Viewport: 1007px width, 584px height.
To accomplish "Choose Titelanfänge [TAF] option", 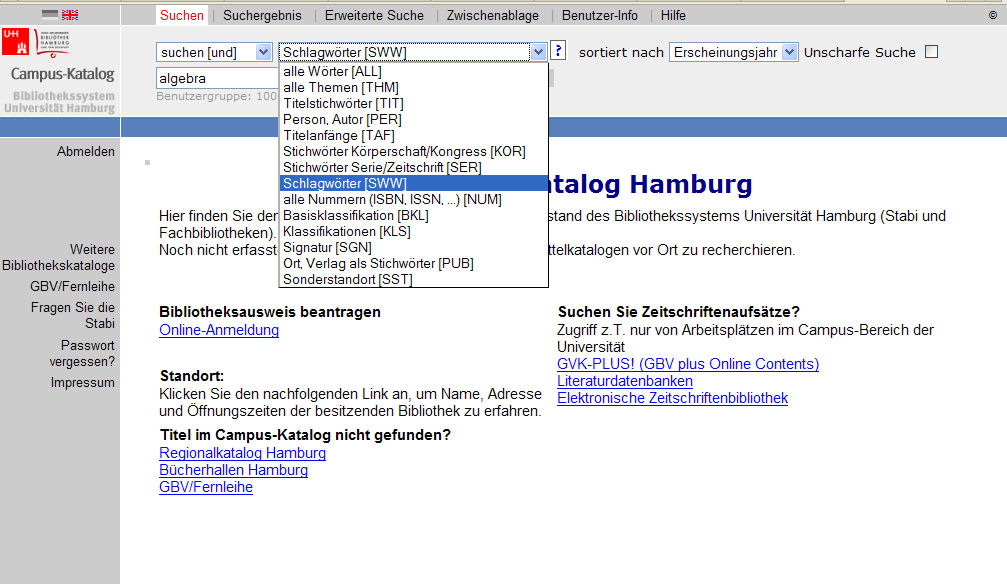I will (x=414, y=136).
